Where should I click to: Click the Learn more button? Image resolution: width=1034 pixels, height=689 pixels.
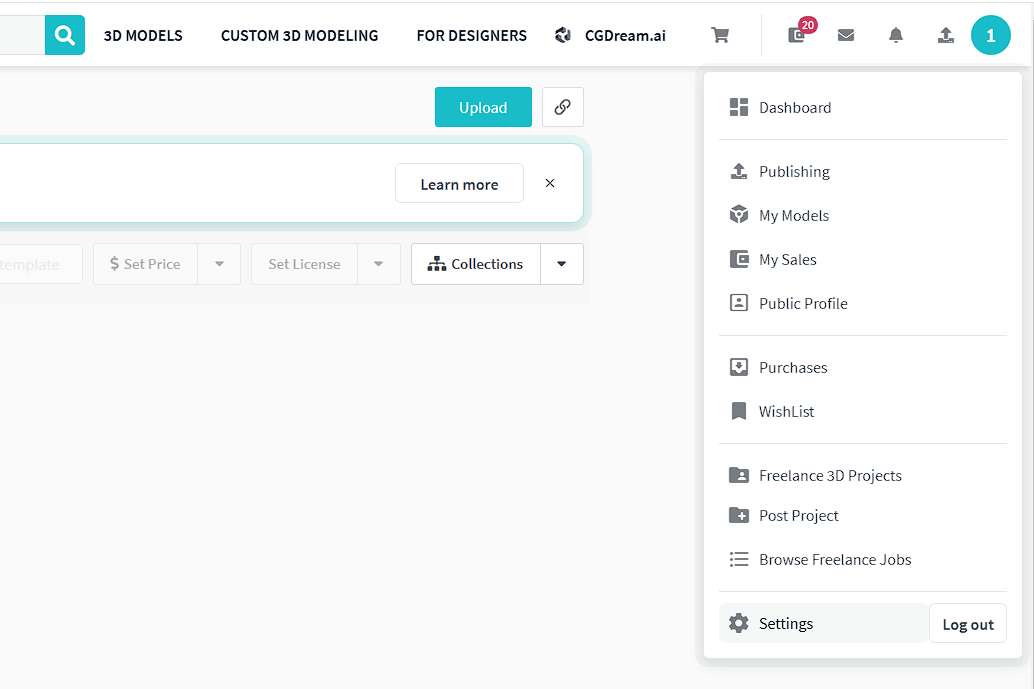point(460,184)
